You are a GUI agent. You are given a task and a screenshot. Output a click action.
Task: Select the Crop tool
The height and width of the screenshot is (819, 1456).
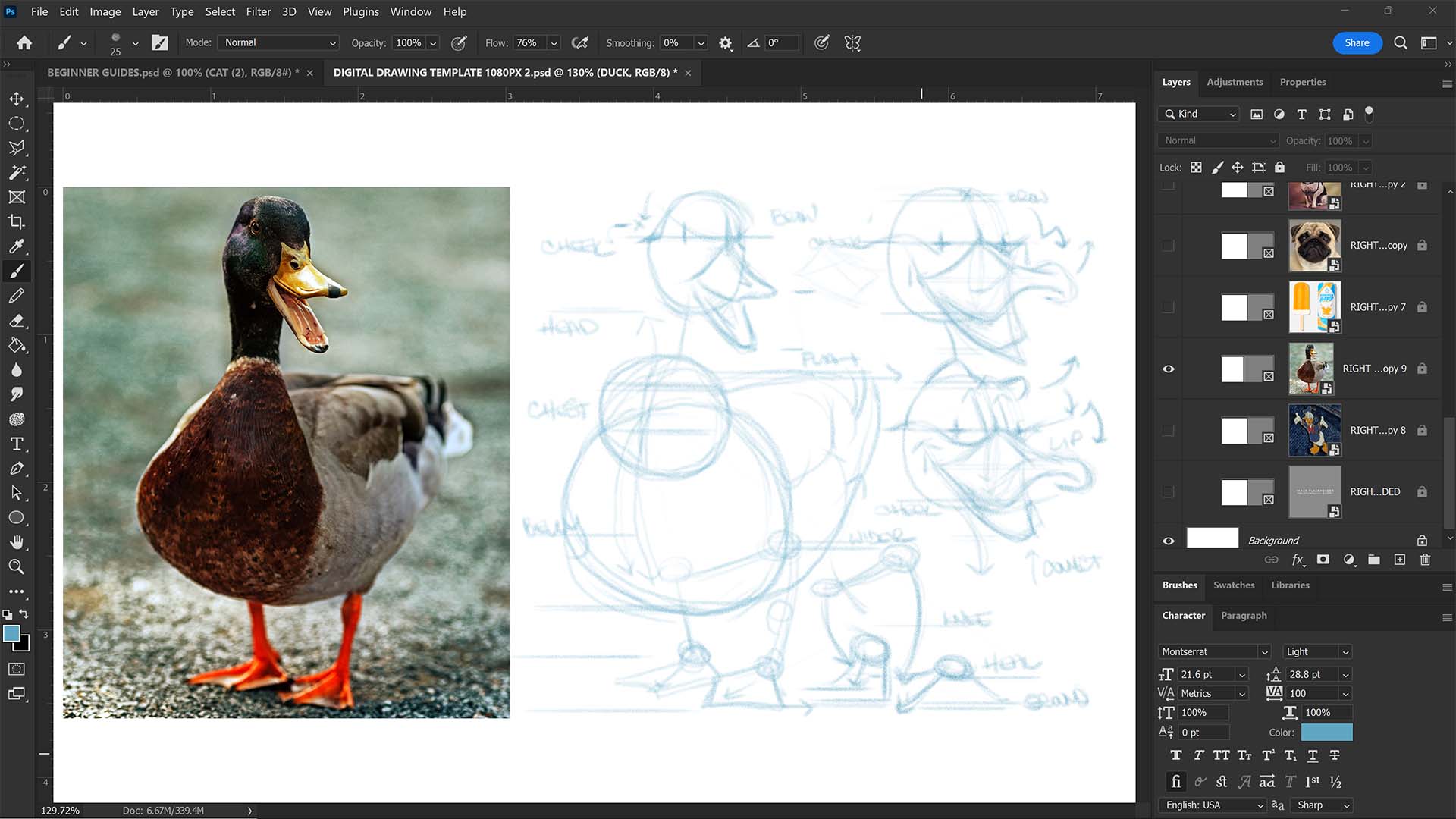click(x=17, y=221)
